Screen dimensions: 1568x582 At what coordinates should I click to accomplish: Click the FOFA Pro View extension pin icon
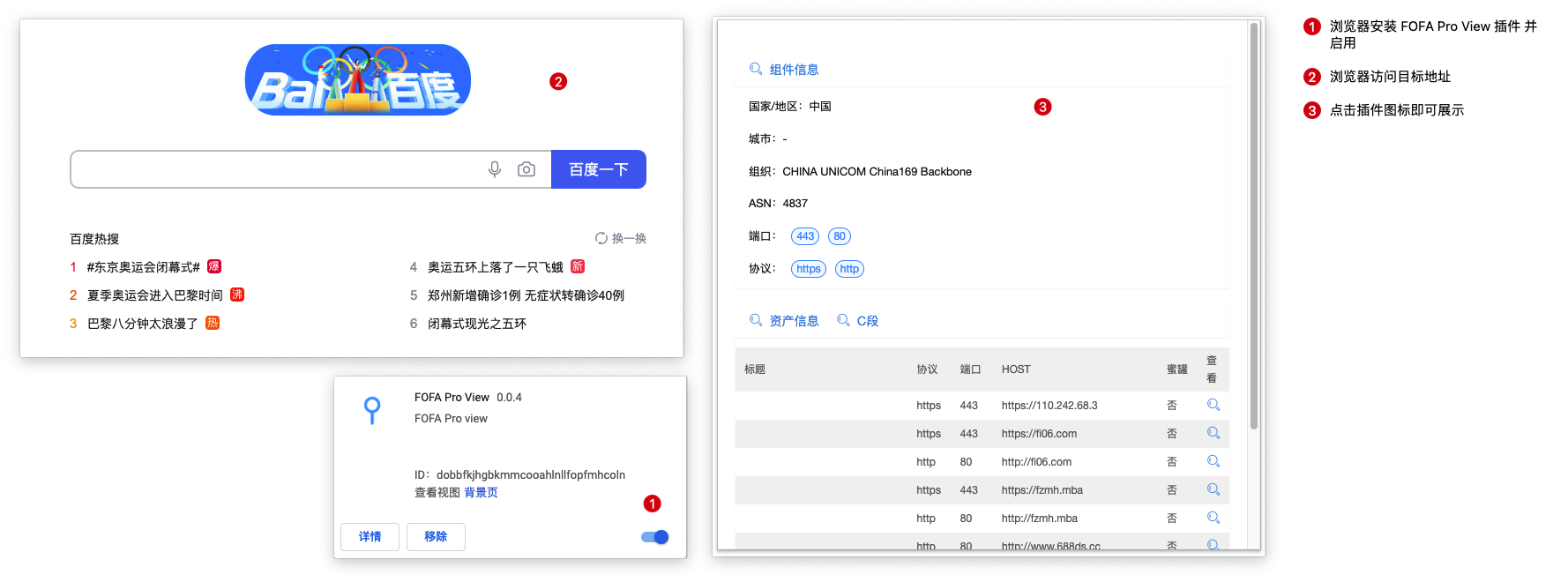coord(372,410)
